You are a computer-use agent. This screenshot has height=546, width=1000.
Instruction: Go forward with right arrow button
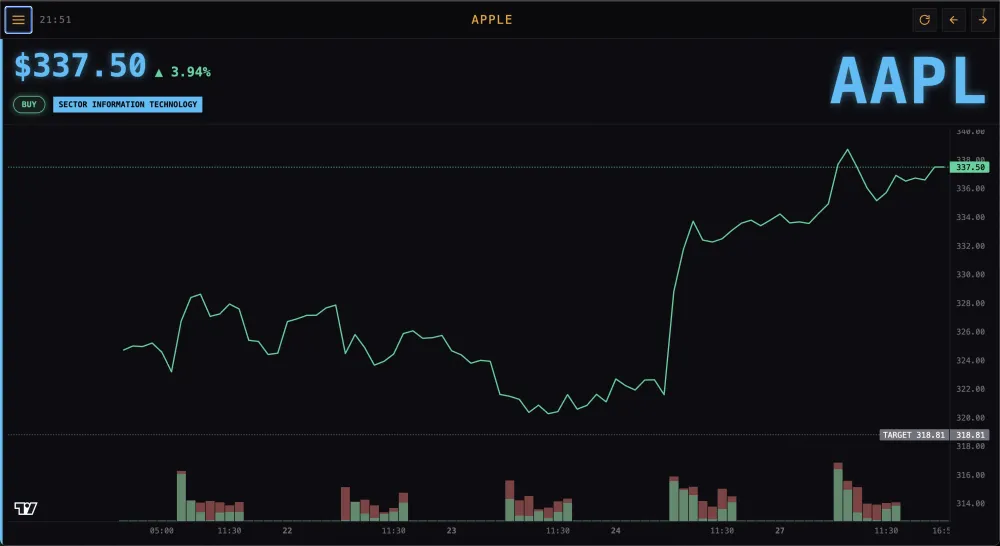(983, 20)
